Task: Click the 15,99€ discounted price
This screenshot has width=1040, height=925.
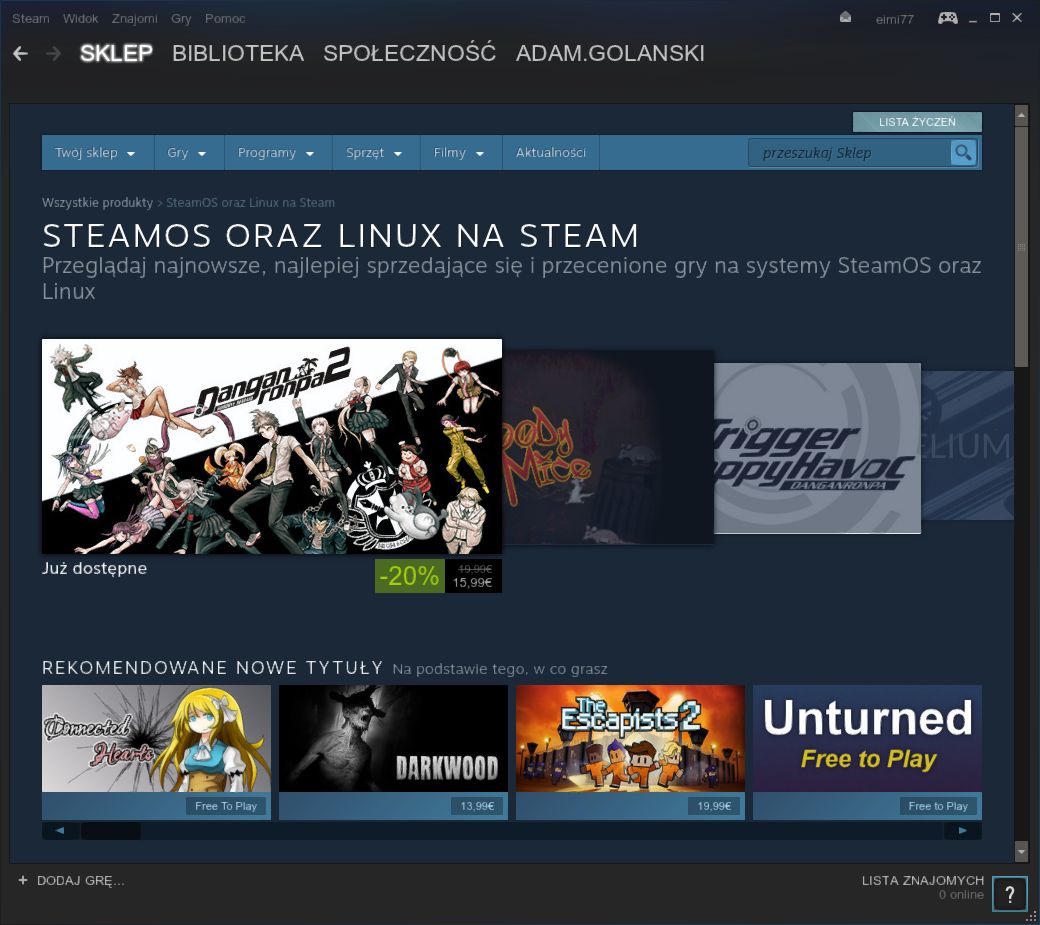Action: (472, 583)
